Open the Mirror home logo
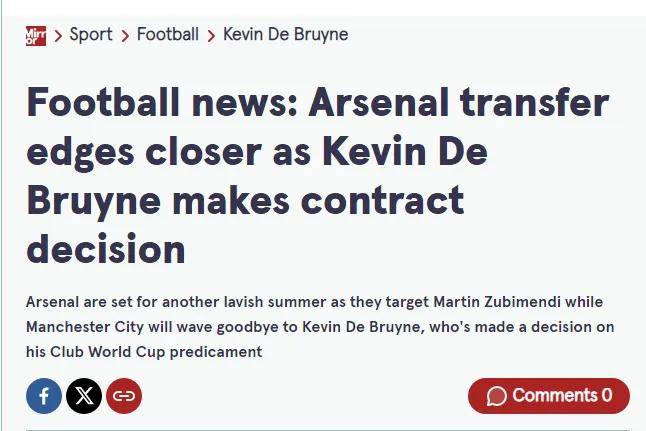The height and width of the screenshot is (431, 646). (x=36, y=35)
